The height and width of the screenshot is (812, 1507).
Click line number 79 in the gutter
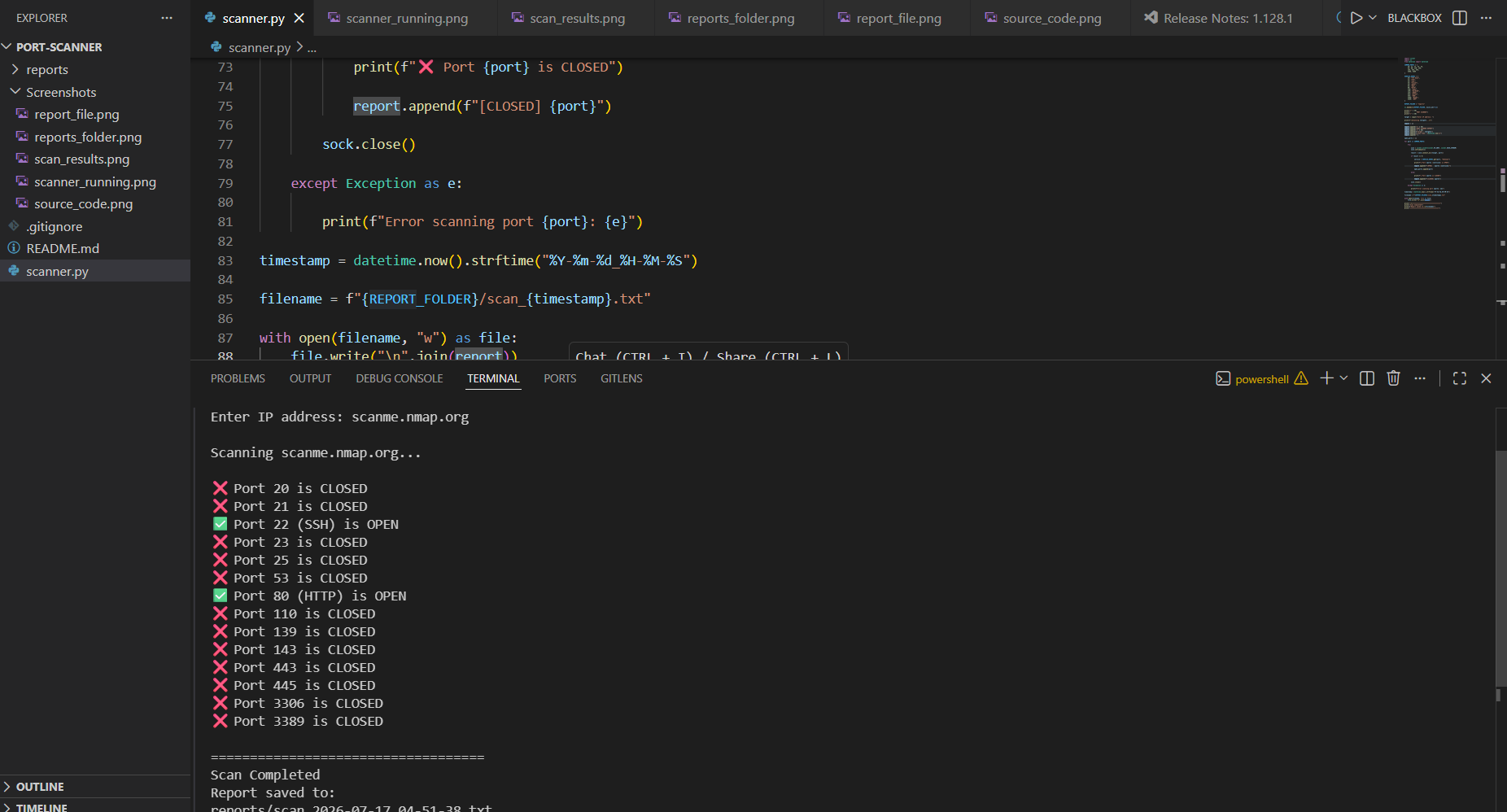pos(225,184)
